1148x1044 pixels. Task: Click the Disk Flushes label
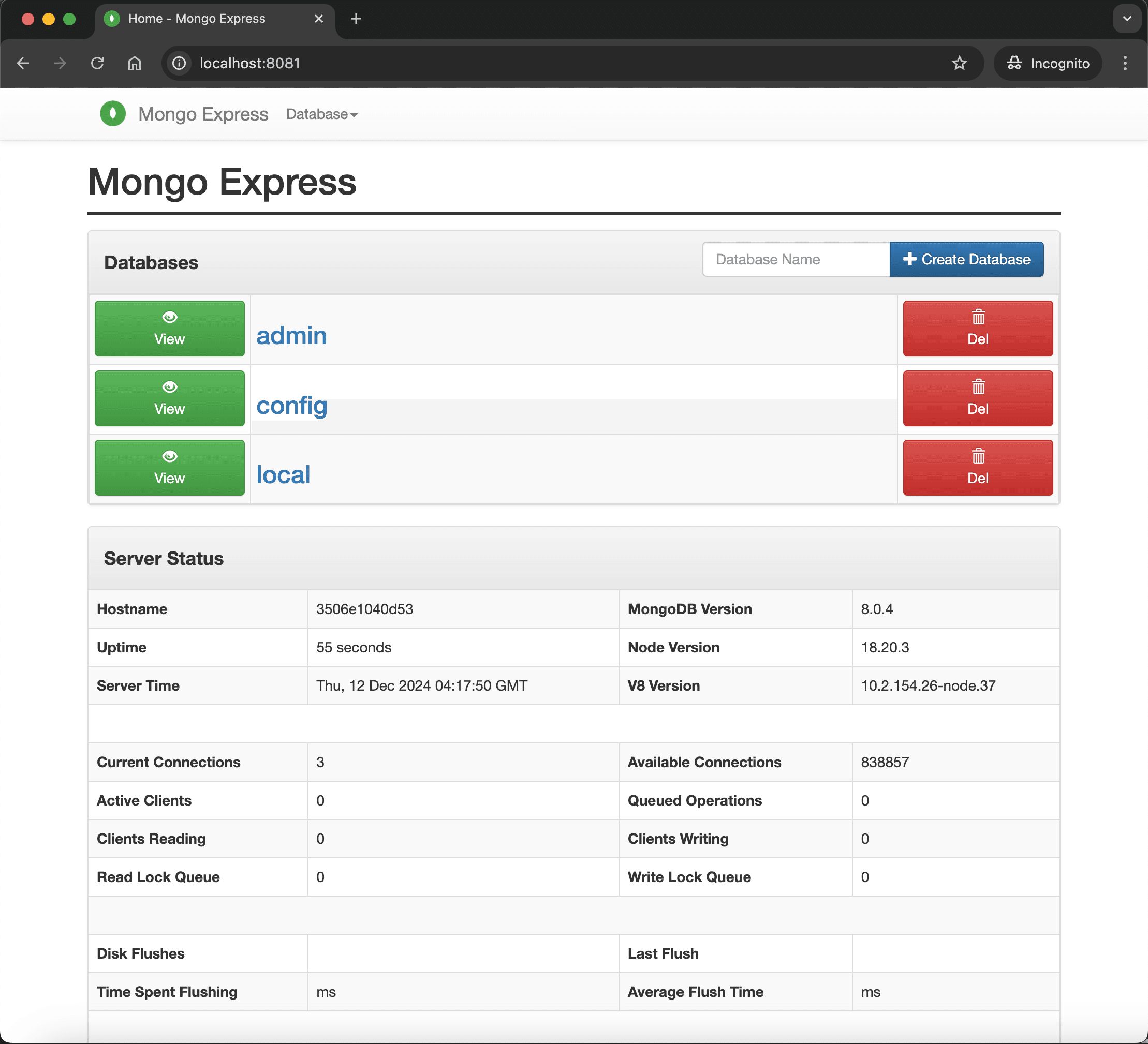click(x=141, y=953)
